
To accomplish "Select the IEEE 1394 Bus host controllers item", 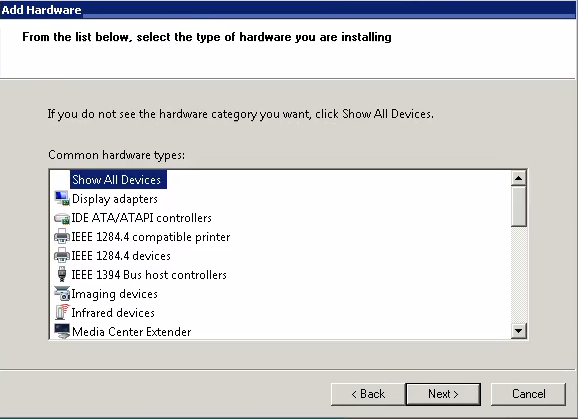I will (149, 275).
